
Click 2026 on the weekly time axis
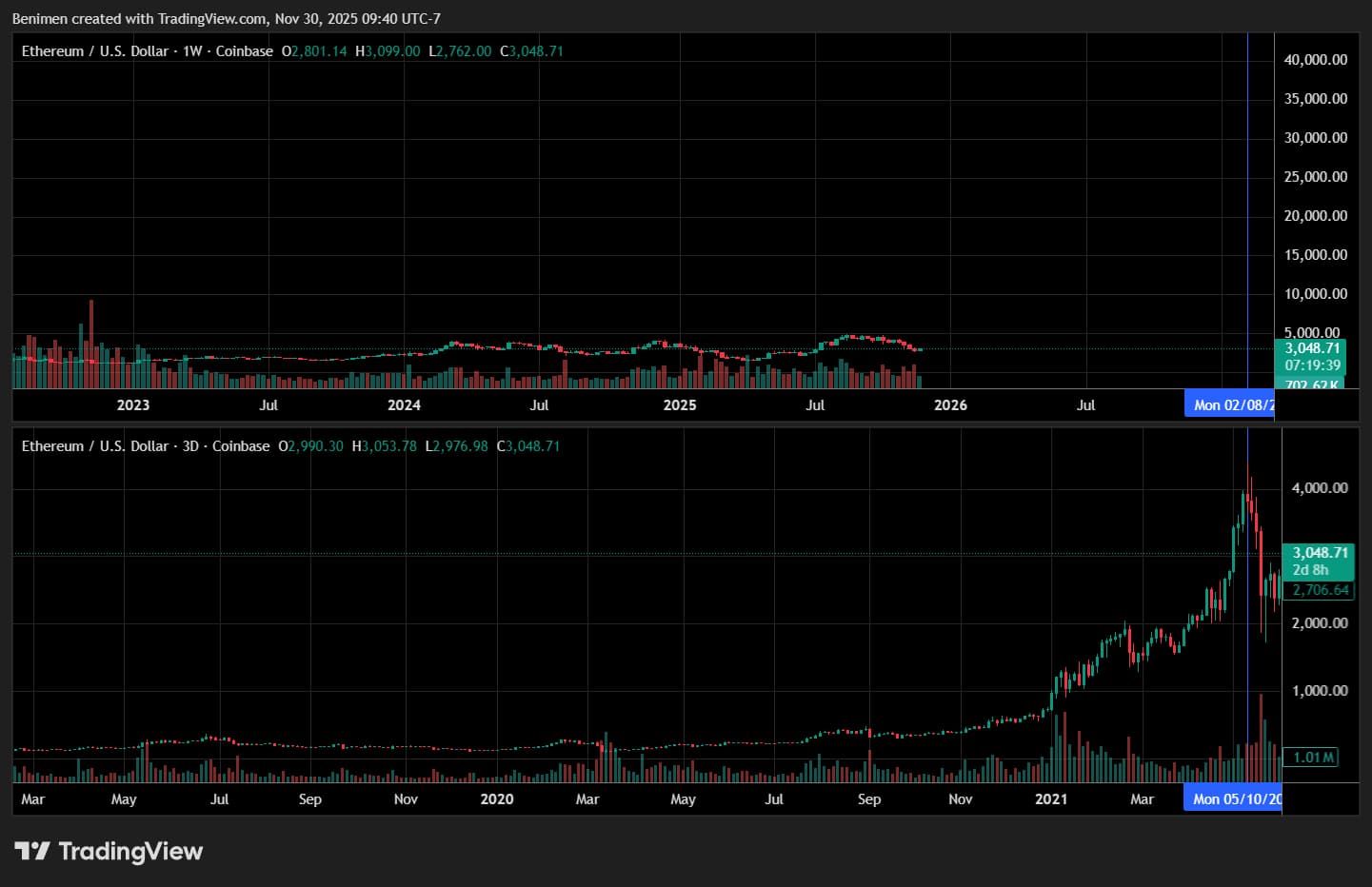(950, 405)
